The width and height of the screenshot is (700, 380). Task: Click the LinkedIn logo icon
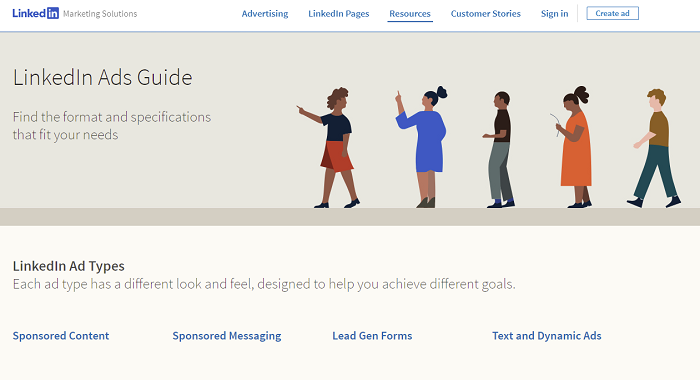click(x=36, y=13)
